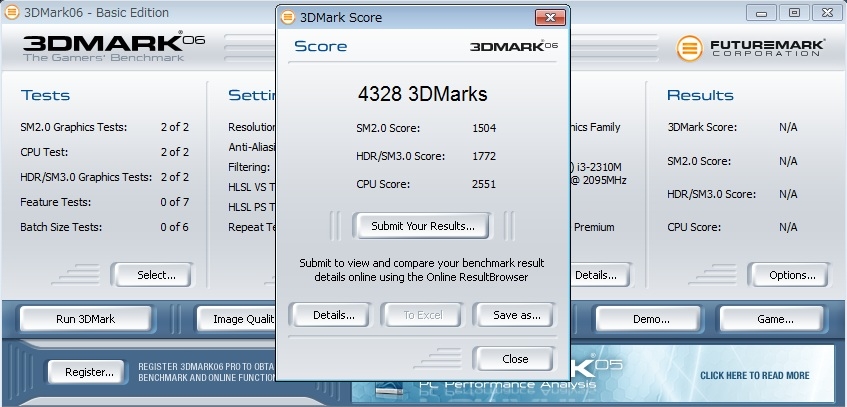This screenshot has width=847, height=407.
Task: Click Save as button
Action: 516,315
